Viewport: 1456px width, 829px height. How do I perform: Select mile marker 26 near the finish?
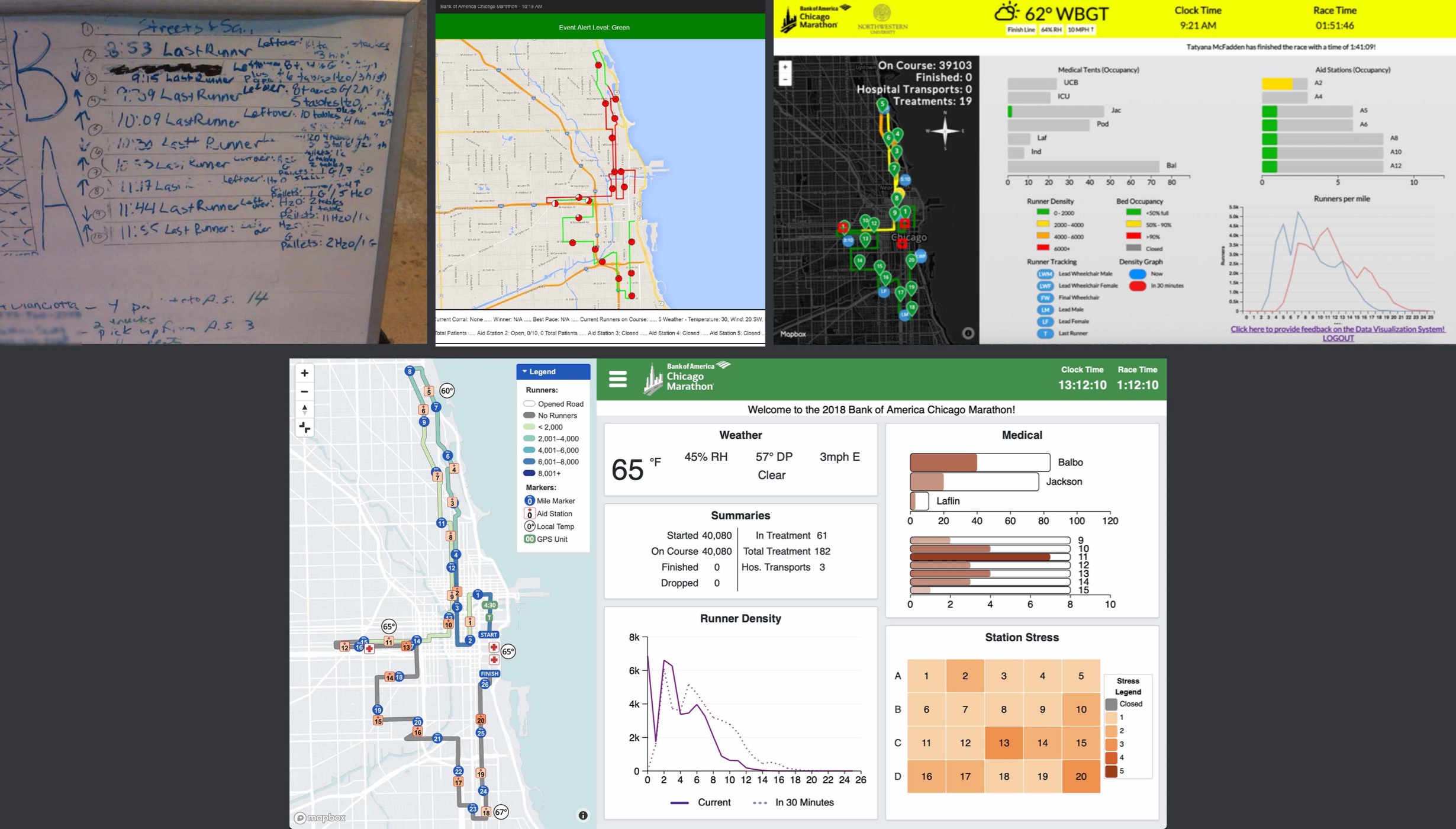485,684
